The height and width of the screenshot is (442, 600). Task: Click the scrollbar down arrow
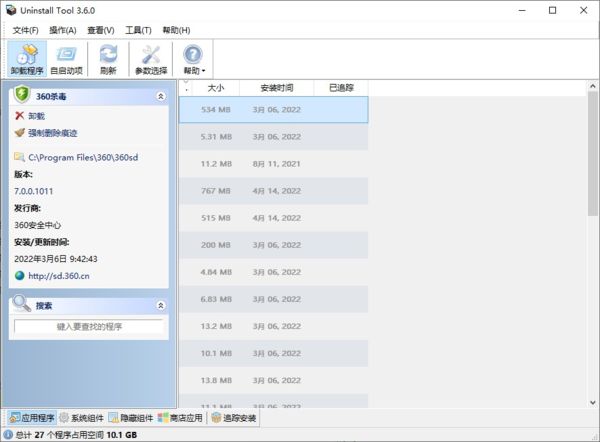pos(593,402)
